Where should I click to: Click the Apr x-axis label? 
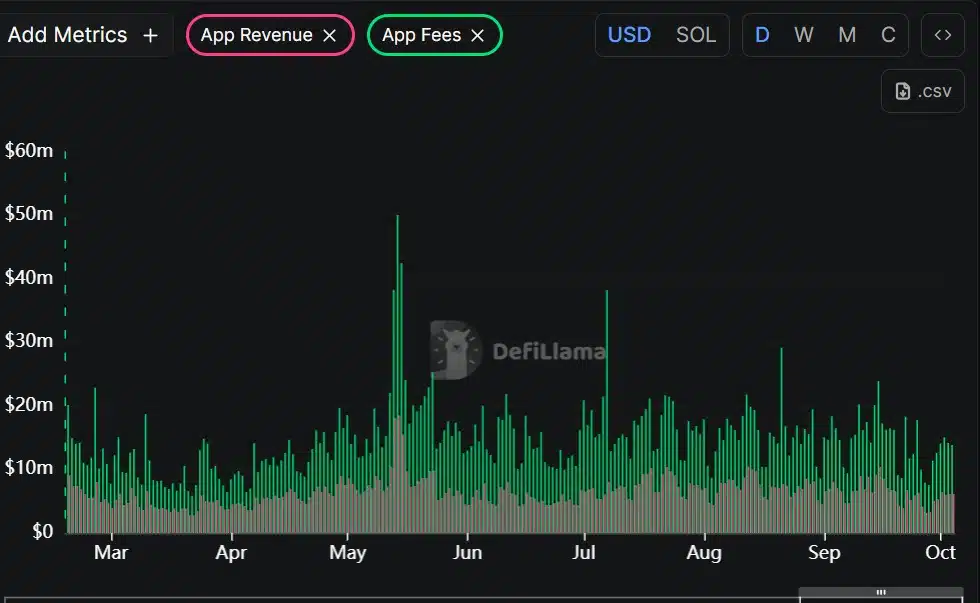tap(231, 552)
